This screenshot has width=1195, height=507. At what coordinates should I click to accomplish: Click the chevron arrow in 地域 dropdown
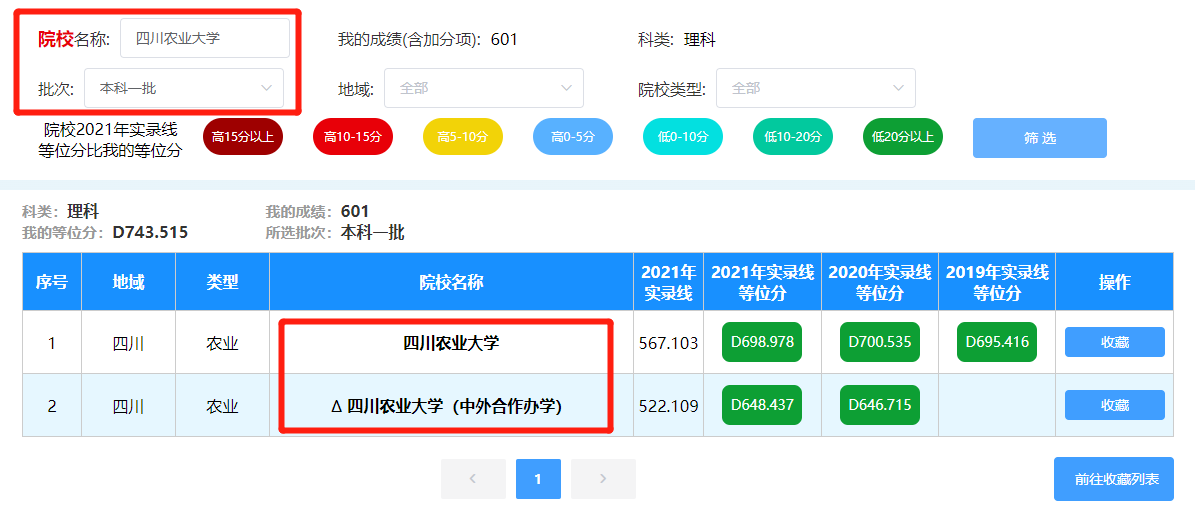(566, 88)
